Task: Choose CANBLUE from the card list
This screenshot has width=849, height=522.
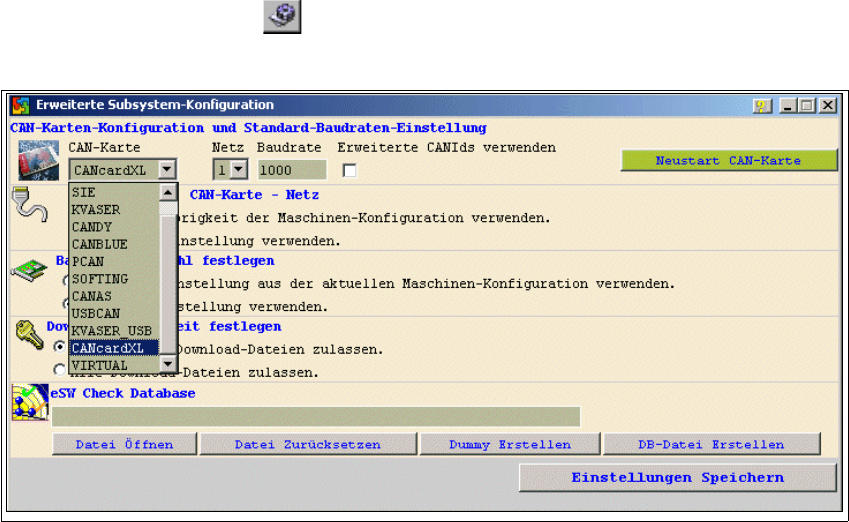Action: point(114,244)
